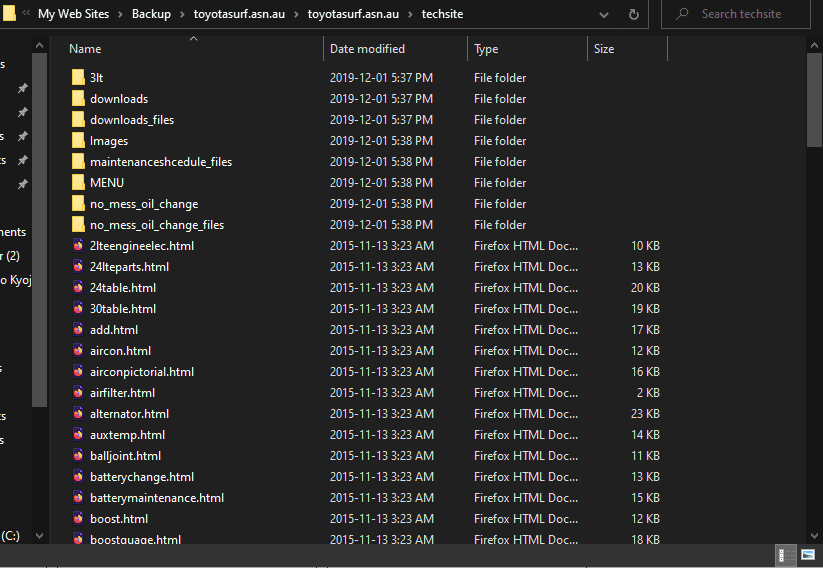Click the search magnifier icon

682,14
